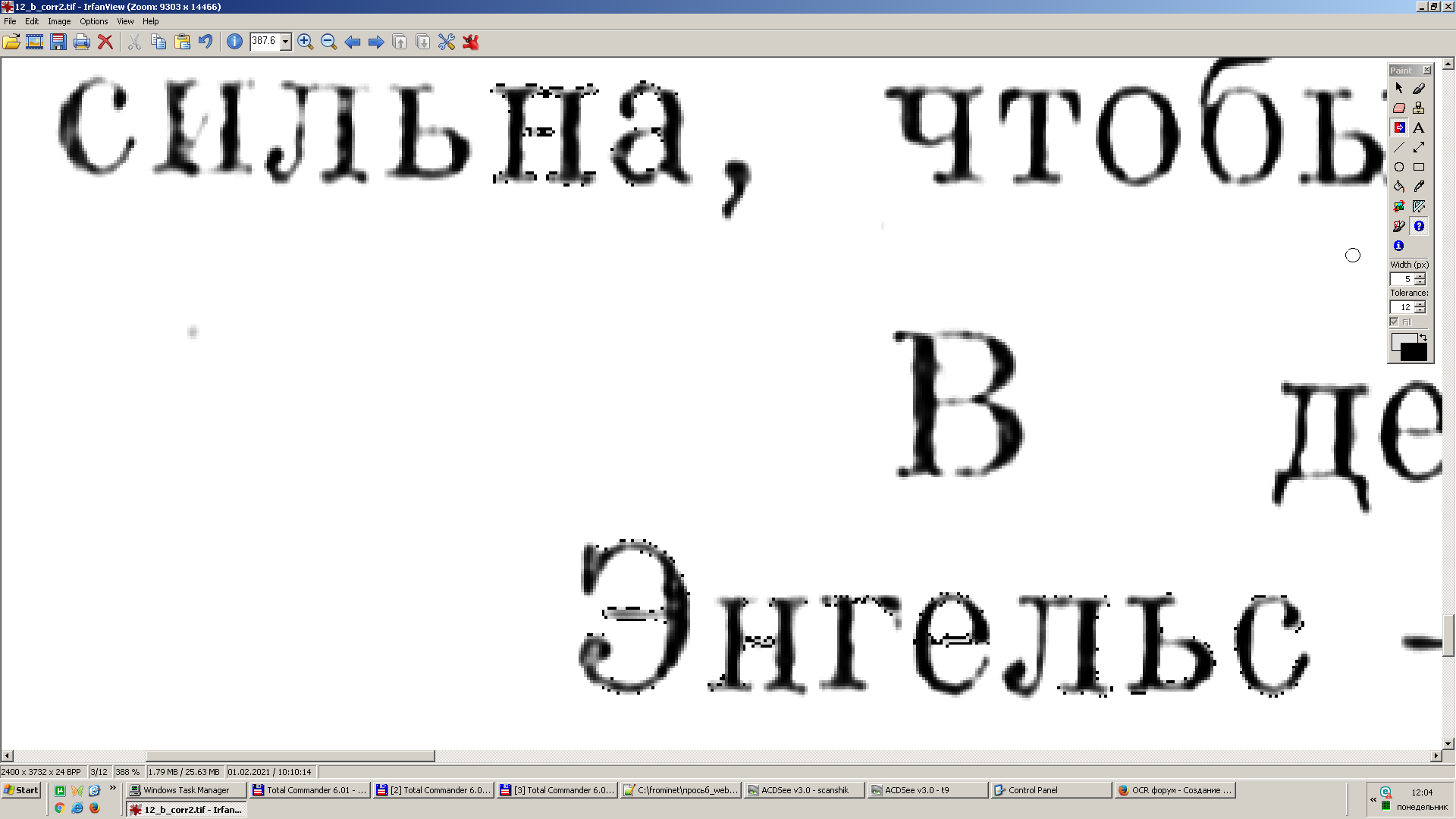Open a file with the folder icon

11,42
